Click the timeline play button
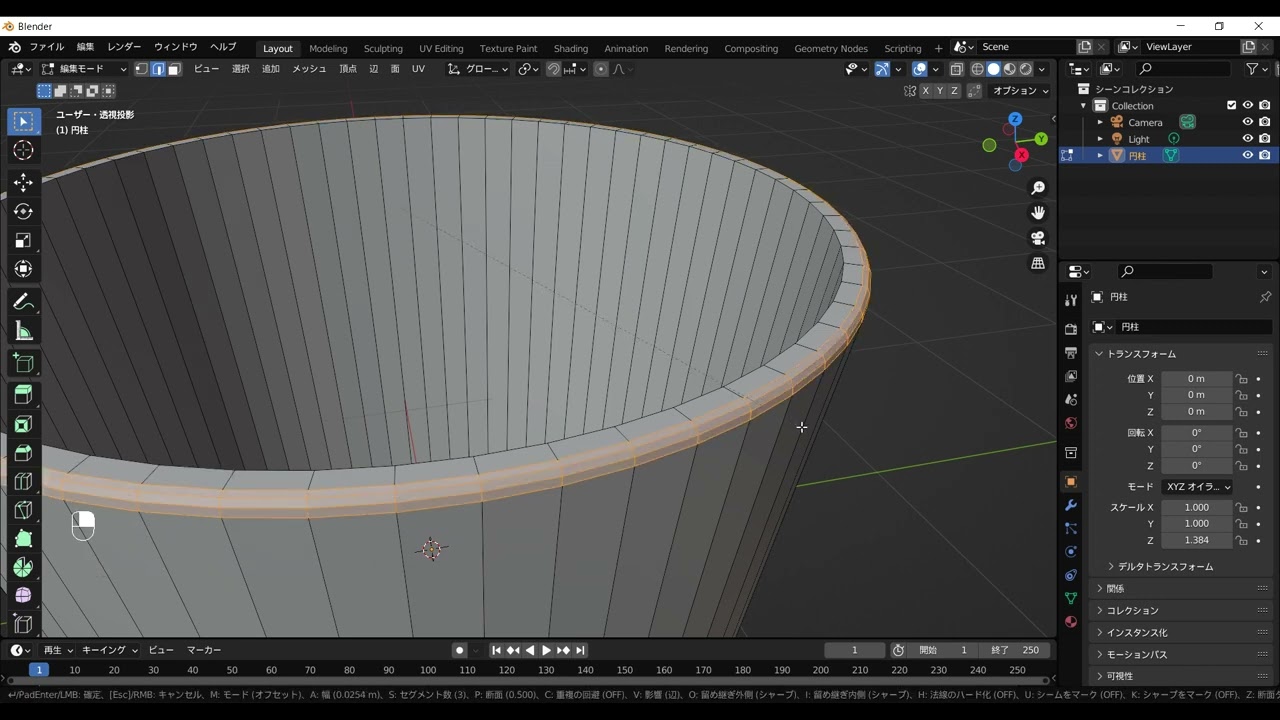Viewport: 1280px width, 720px height. point(546,651)
